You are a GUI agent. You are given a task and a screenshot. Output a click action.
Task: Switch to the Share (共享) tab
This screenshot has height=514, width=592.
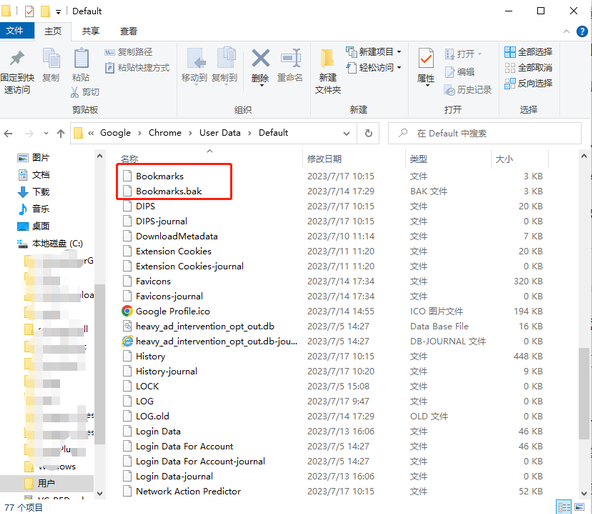91,31
